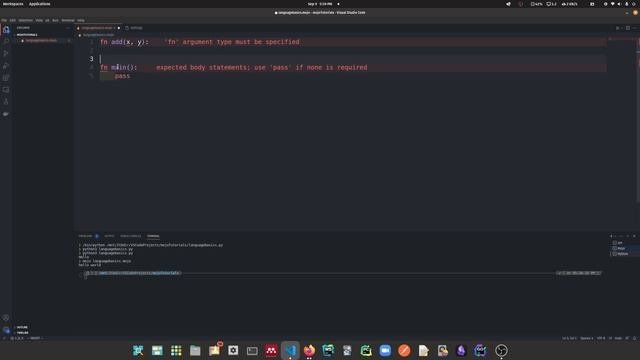Open the Selection menu
This screenshot has height=360, width=640.
pyautogui.click(x=25, y=20)
